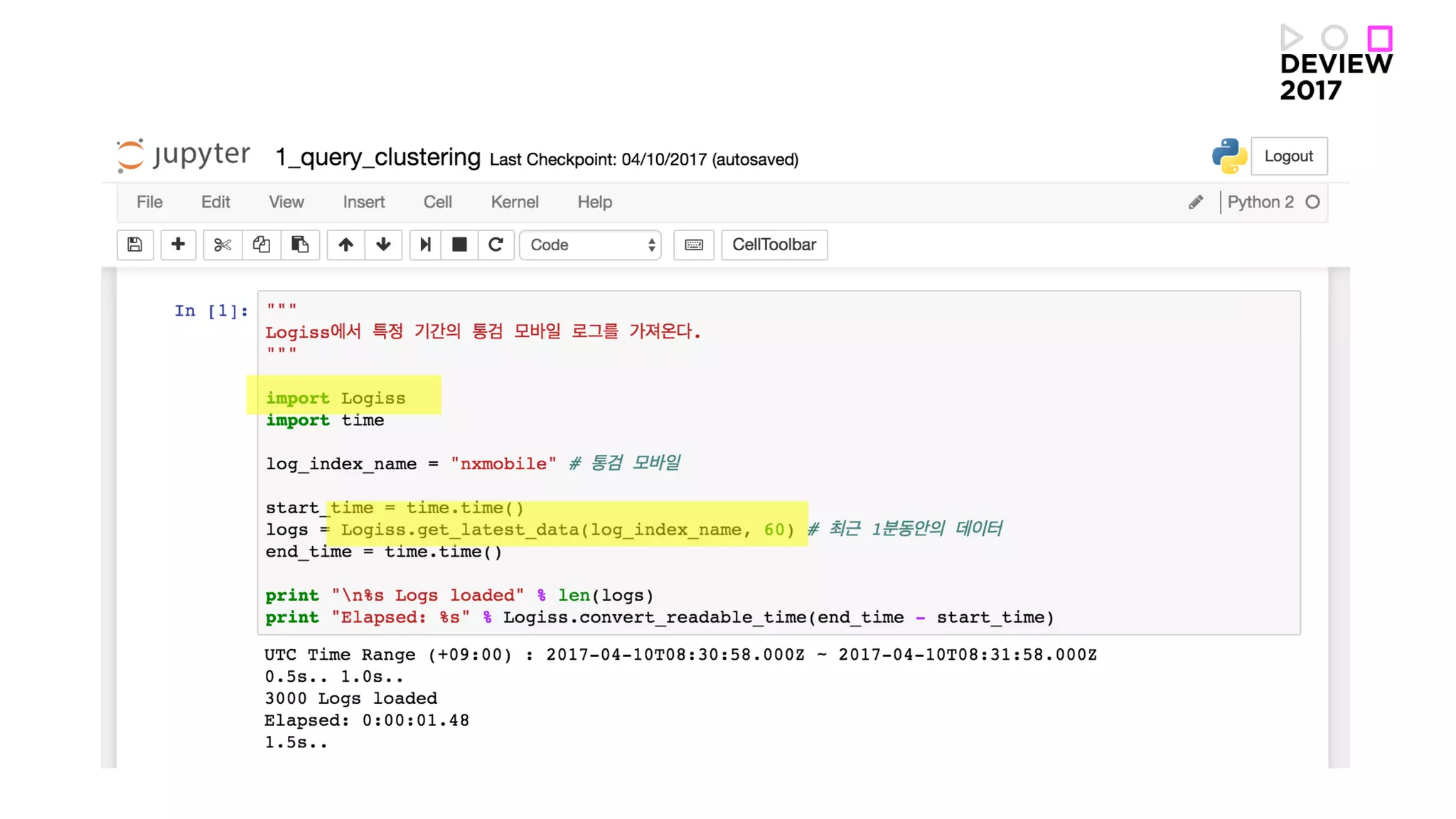Cut selected cells with scissors icon

[x=223, y=245]
